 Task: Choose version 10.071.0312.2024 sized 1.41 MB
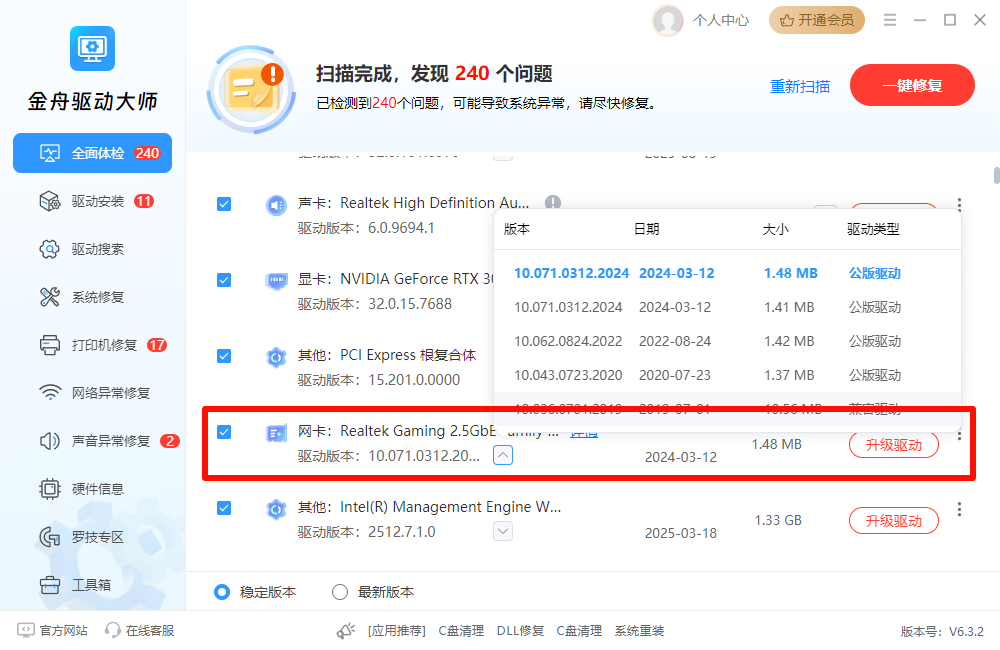pos(727,307)
